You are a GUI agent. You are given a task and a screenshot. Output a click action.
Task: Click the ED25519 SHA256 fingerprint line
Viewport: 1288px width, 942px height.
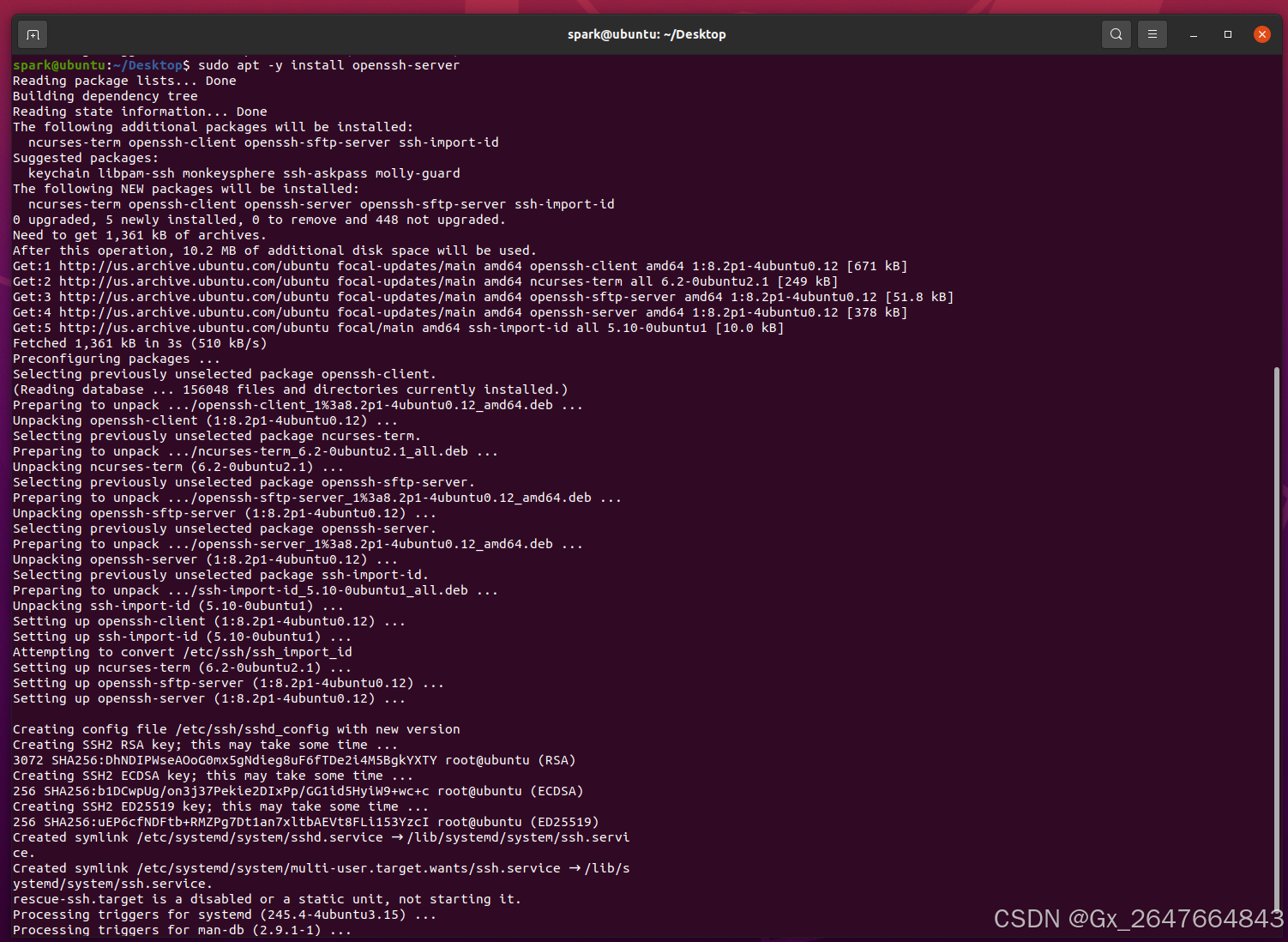coord(306,822)
